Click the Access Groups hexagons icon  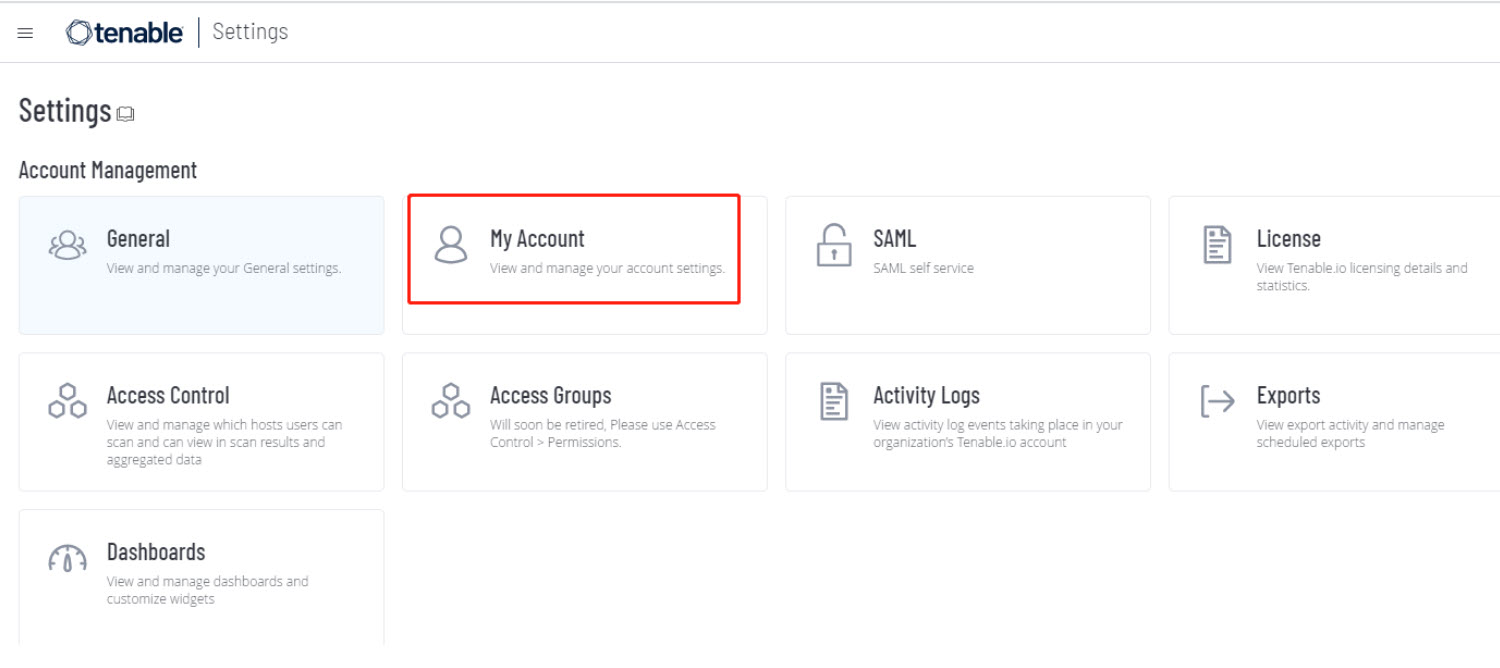coord(451,401)
